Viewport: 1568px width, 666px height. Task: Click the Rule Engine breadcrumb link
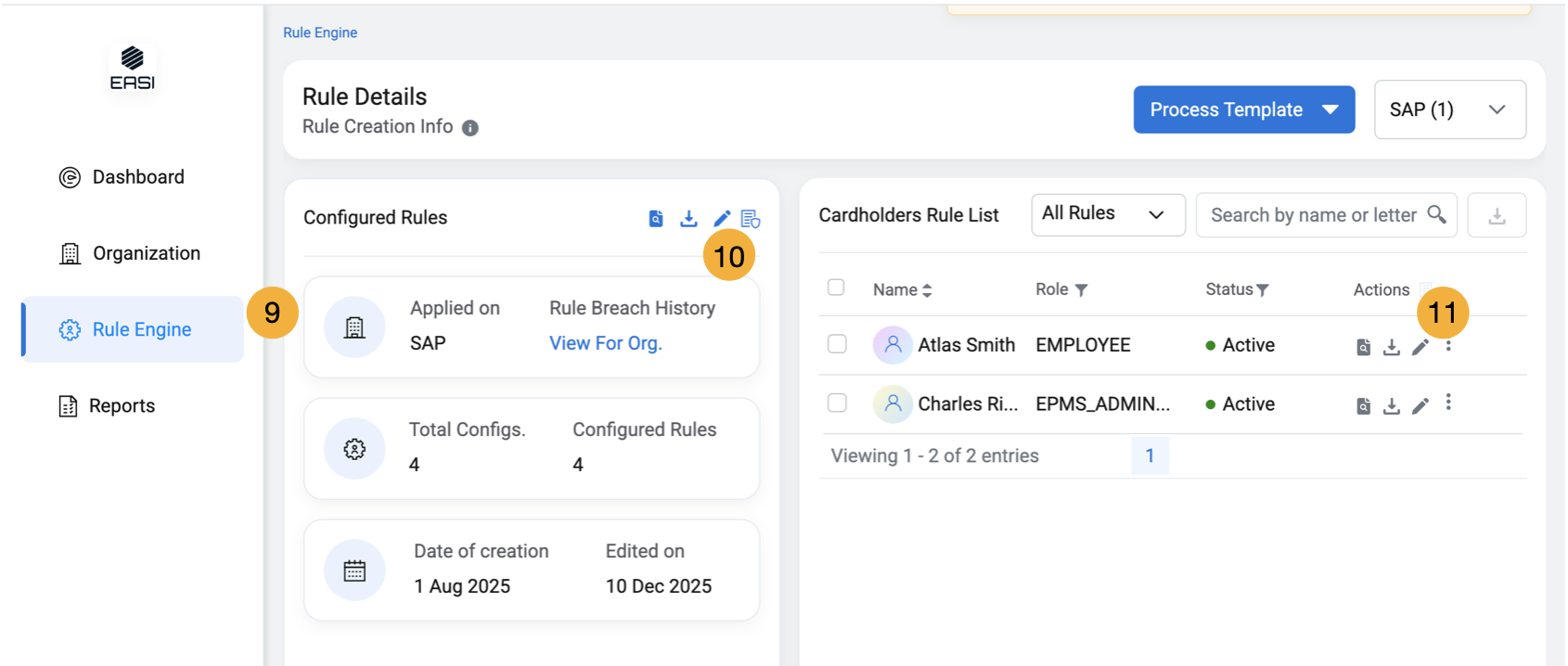click(x=320, y=32)
